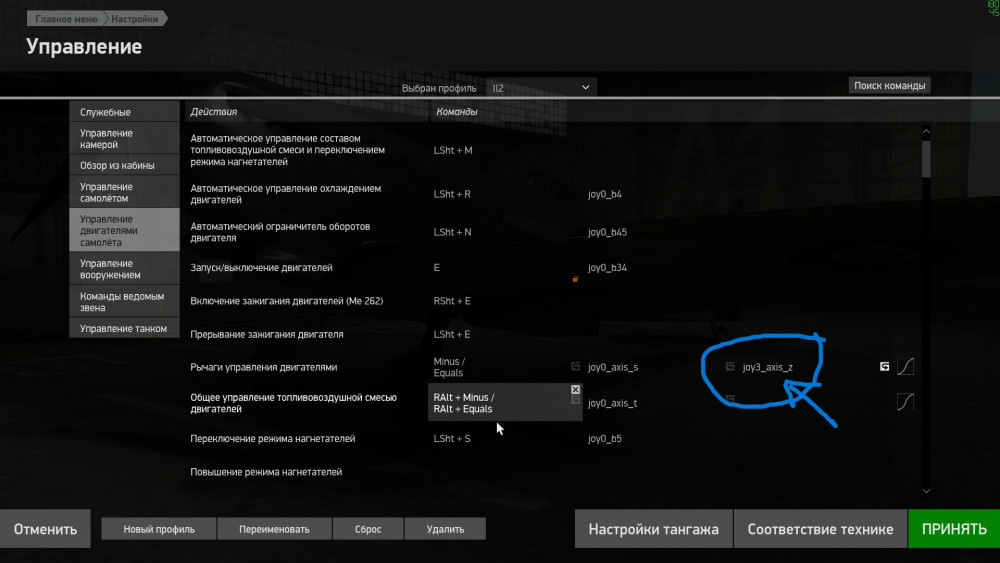This screenshot has width=1000, height=563.
Task: Create a profile with Новый профиль
Action: 159,529
